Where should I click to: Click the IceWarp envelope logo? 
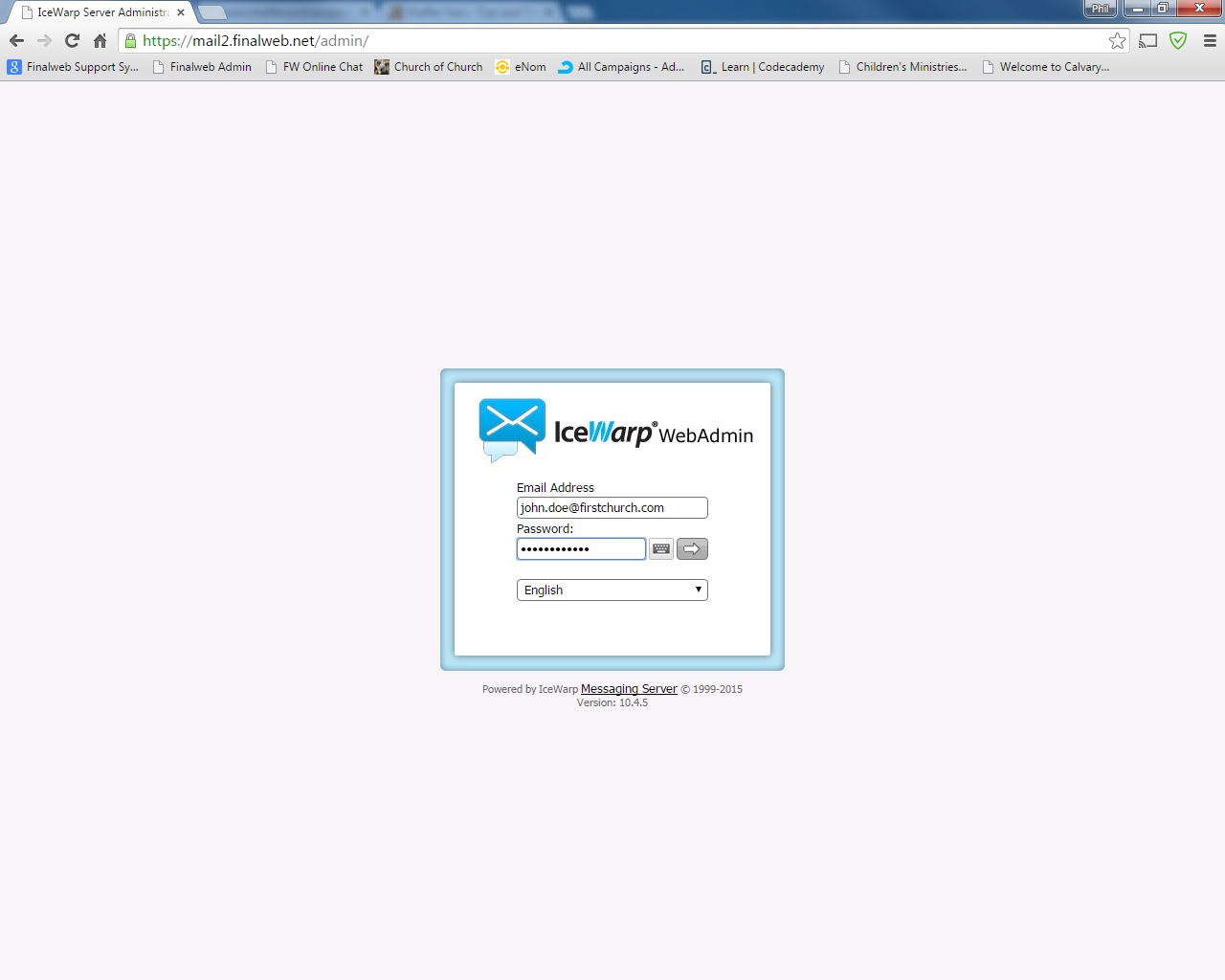(512, 430)
